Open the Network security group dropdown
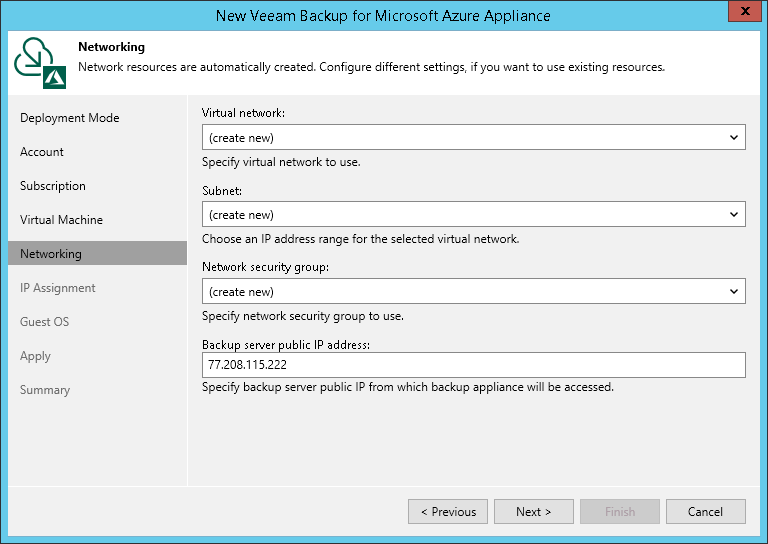This screenshot has height=544, width=768. [x=474, y=291]
